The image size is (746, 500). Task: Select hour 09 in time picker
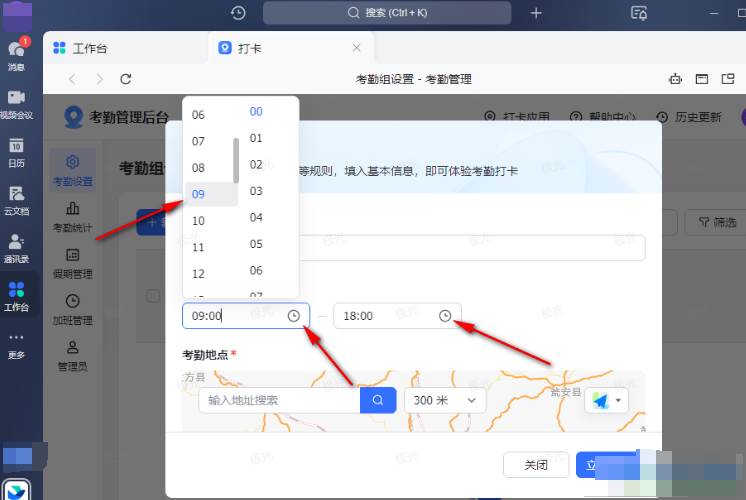pos(211,194)
